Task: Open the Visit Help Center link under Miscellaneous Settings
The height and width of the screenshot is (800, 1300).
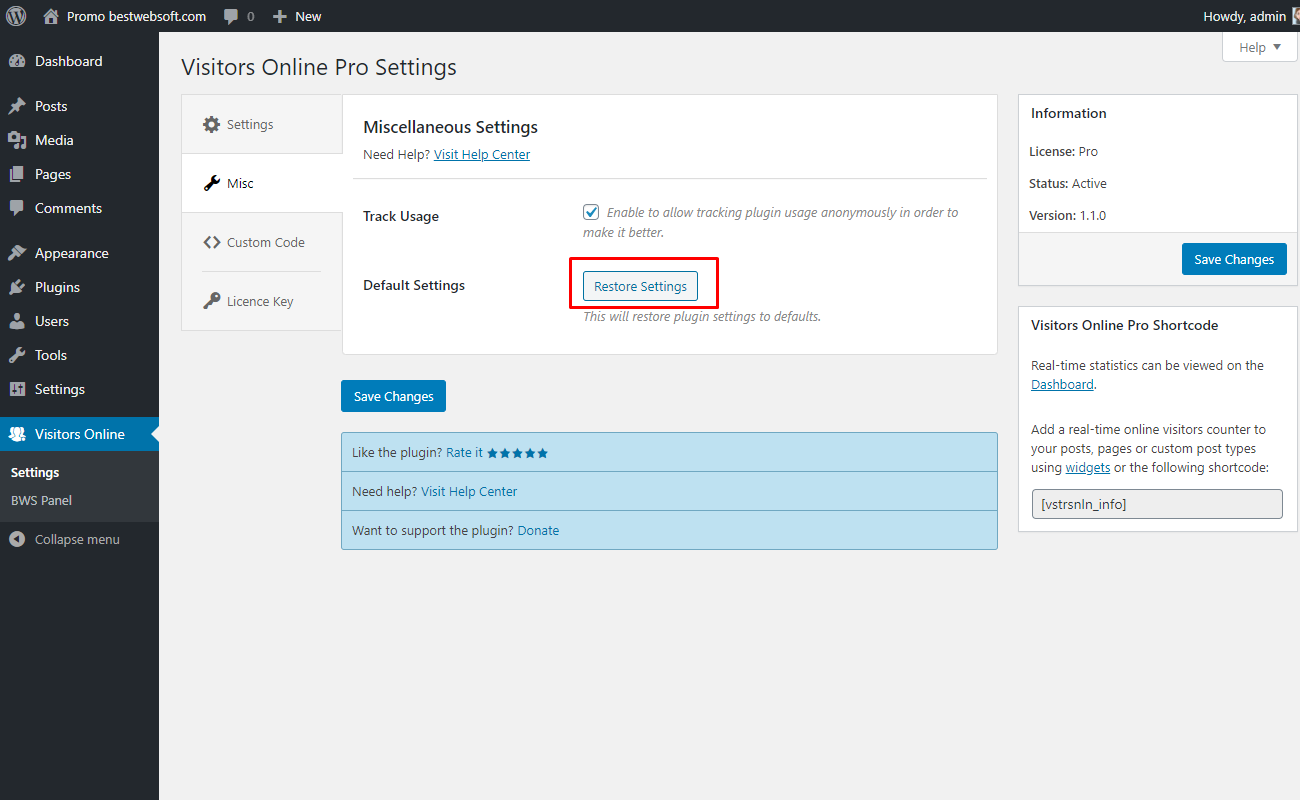Action: point(482,154)
